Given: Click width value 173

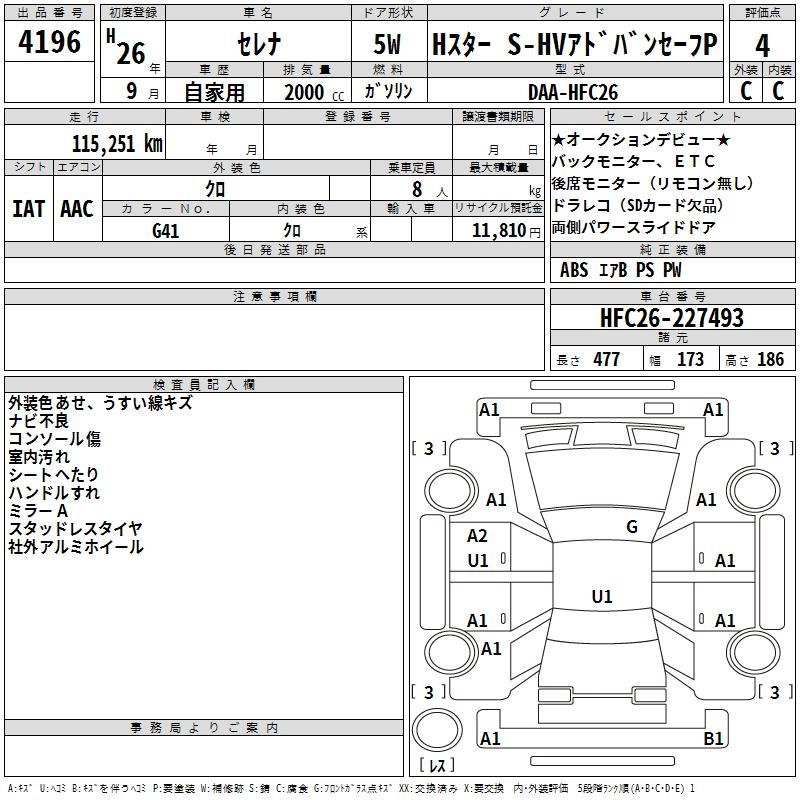Looking at the screenshot, I should point(690,359).
